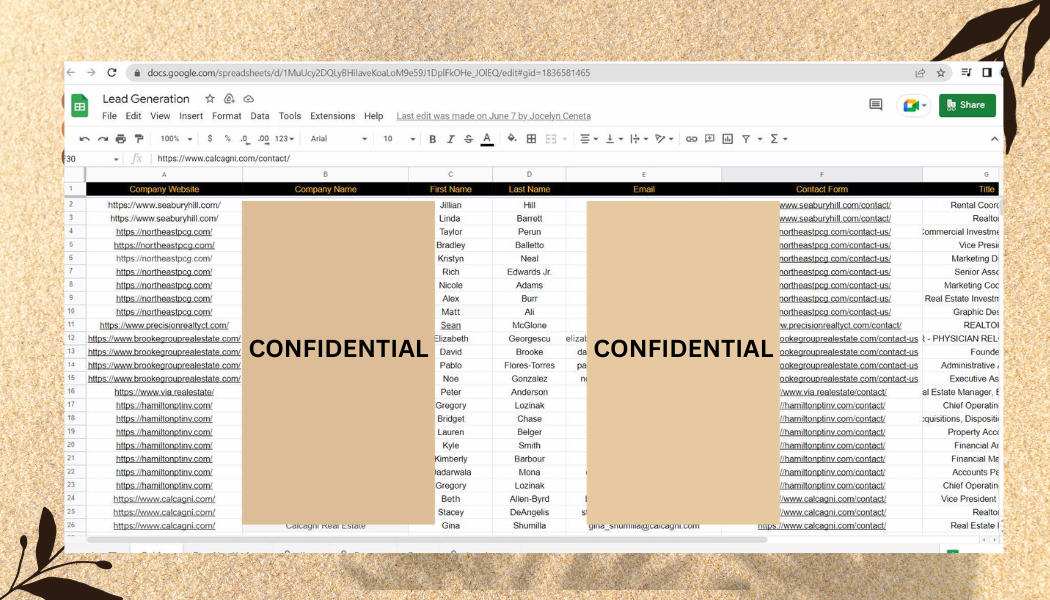Toggle bold formatting
Viewport: 1050px width, 600px height.
(x=433, y=139)
